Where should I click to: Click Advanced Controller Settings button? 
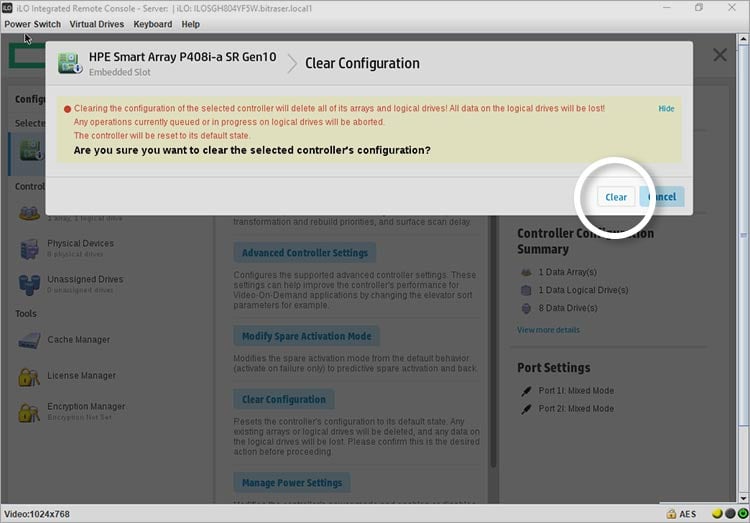coord(305,253)
